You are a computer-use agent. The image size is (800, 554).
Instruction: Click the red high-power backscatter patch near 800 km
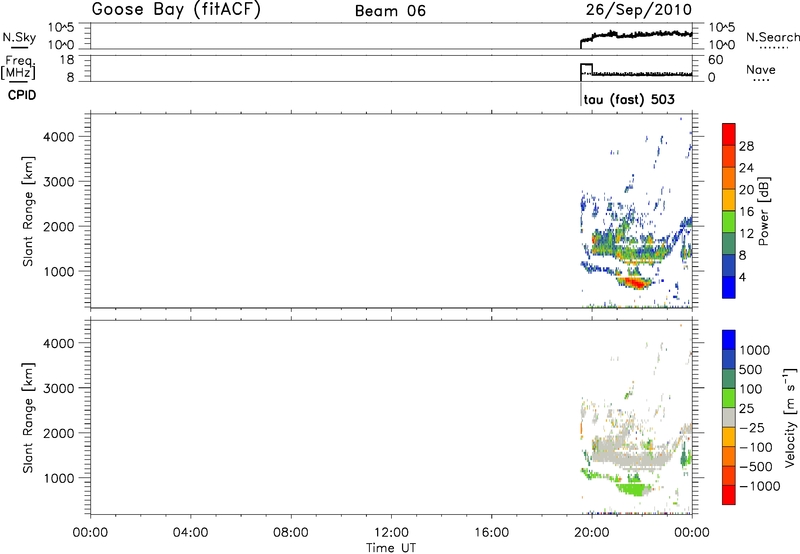(634, 282)
